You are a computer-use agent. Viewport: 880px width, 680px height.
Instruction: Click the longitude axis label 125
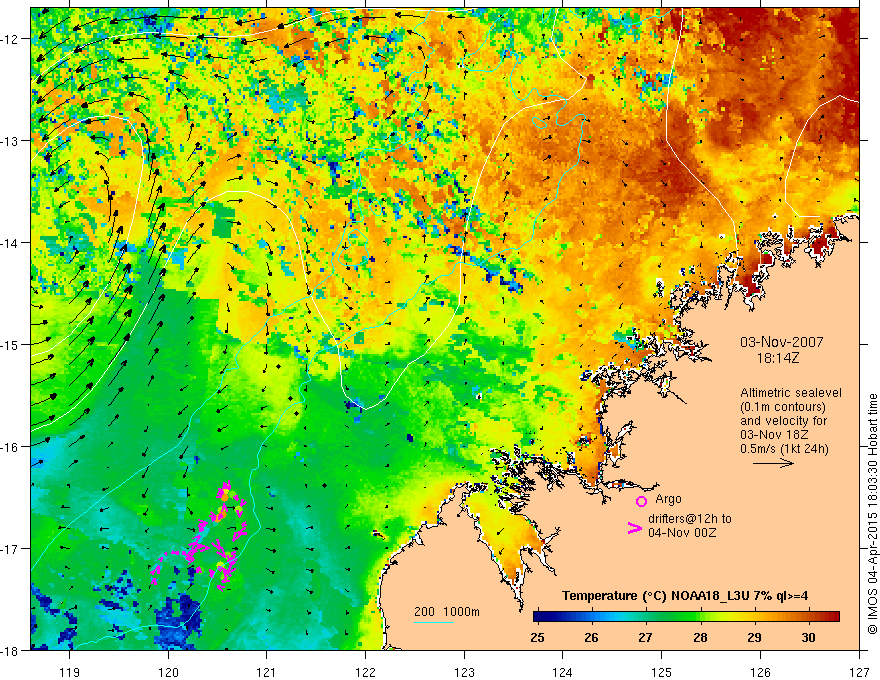point(662,672)
